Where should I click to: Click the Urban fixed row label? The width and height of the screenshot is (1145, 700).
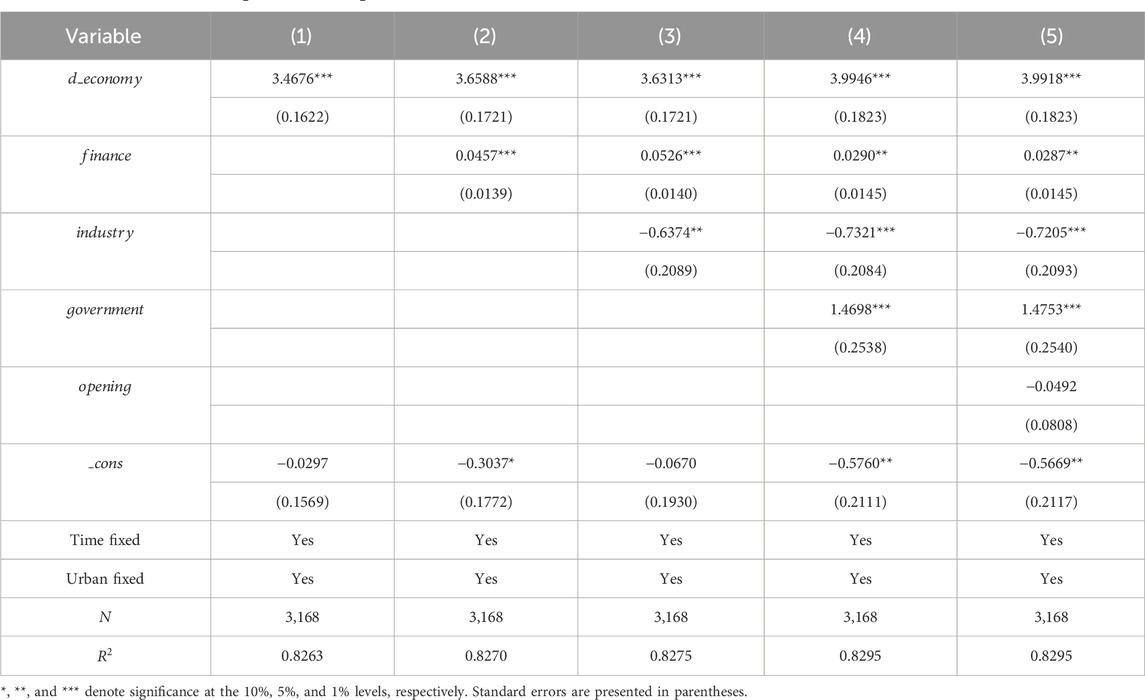pos(104,579)
